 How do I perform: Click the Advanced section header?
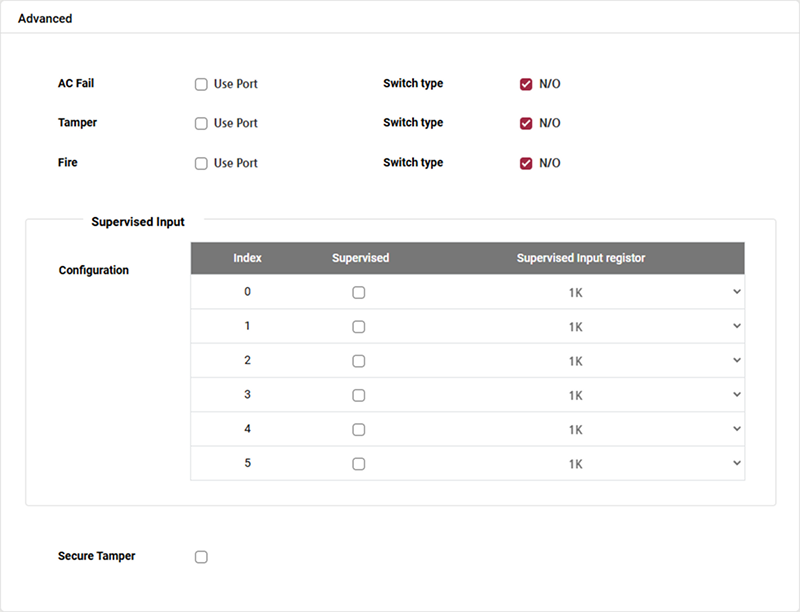coord(45,19)
